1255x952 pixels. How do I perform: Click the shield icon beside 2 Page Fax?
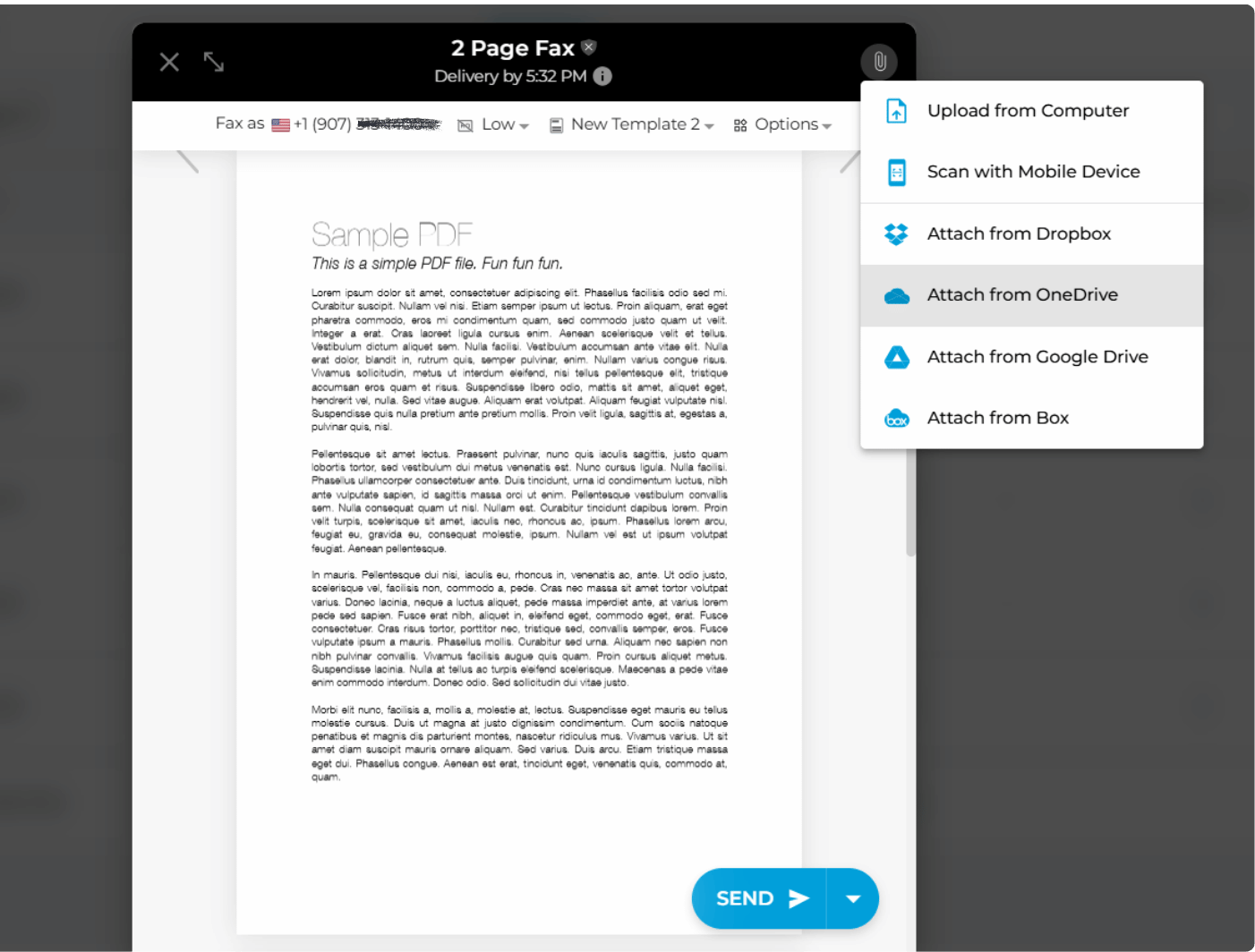pos(588,47)
